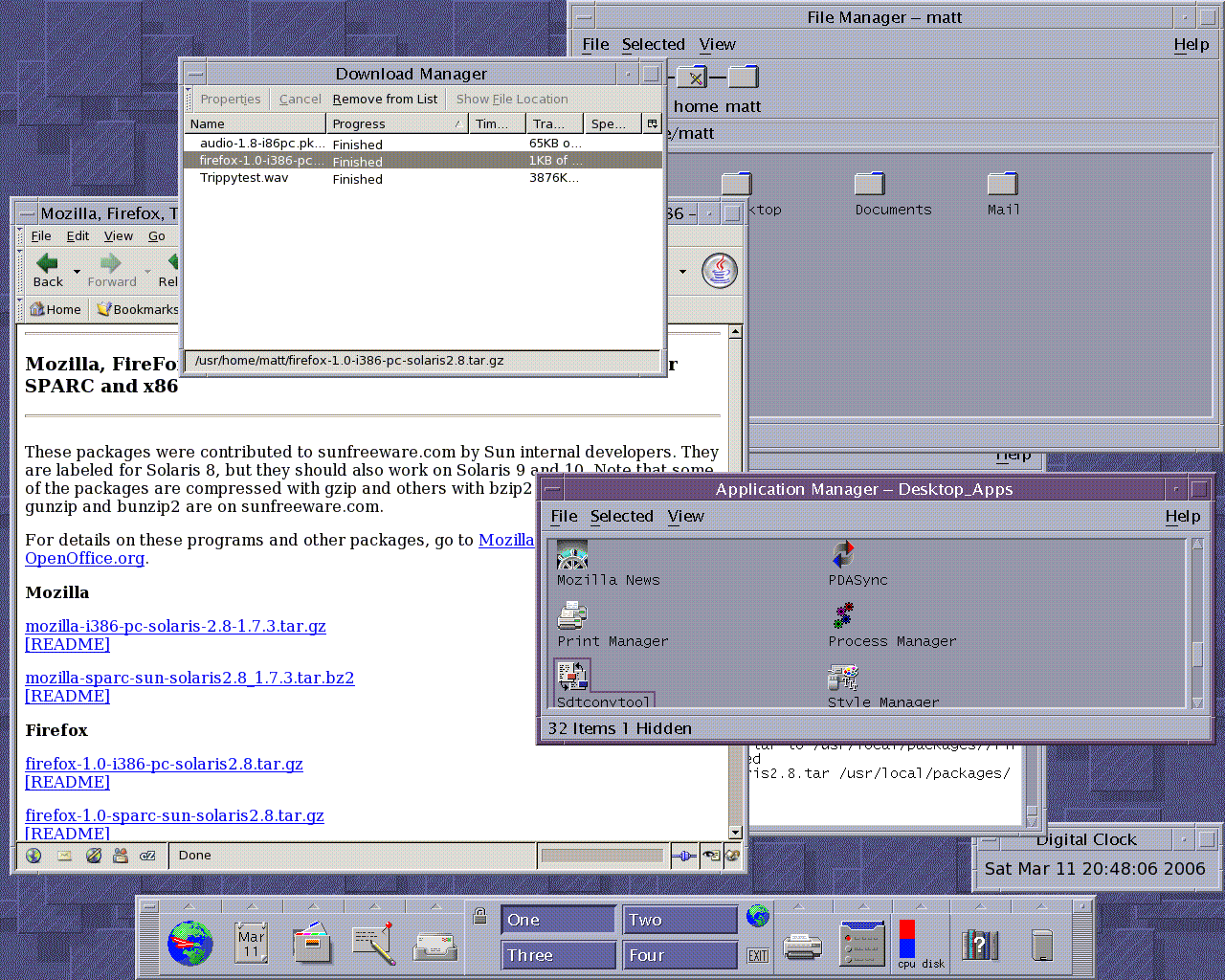This screenshot has height=980, width=1225.
Task: Click the Trash can icon on panel
Action: pos(1042,946)
